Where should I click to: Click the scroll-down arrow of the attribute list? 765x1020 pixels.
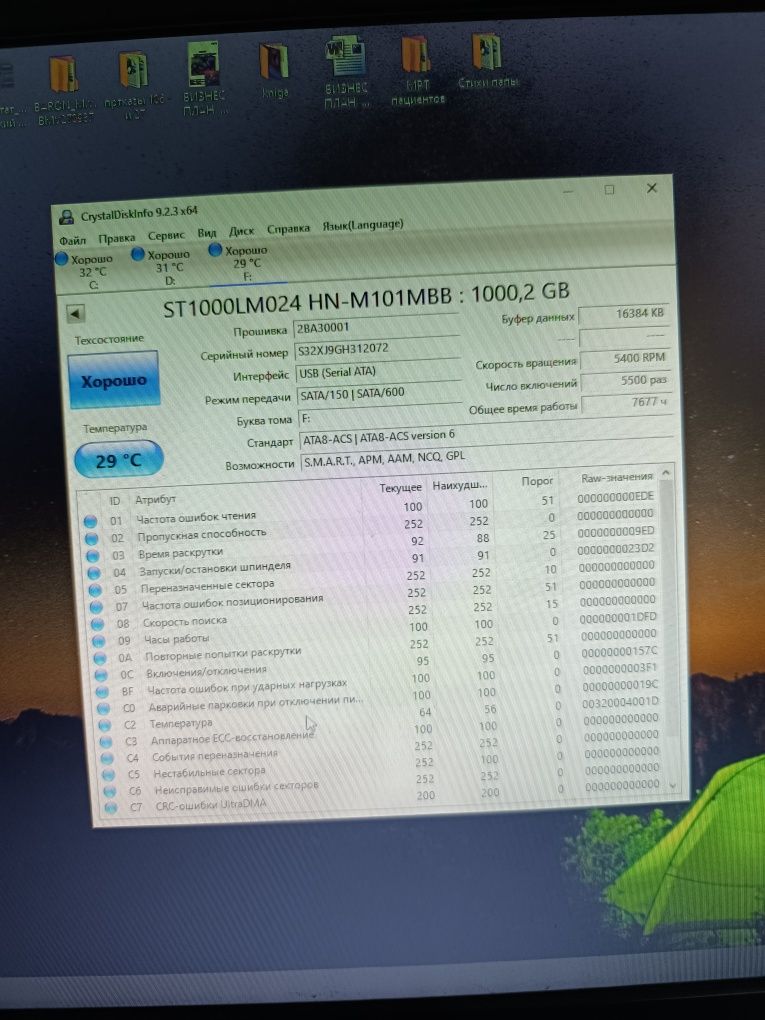(673, 786)
